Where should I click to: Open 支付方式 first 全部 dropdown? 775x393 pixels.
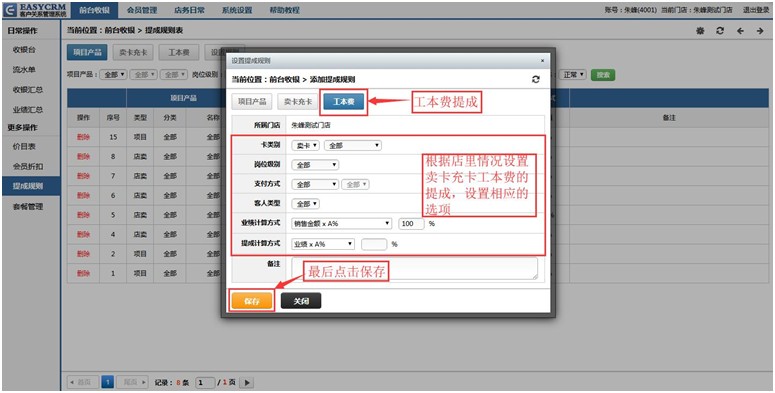(x=315, y=184)
